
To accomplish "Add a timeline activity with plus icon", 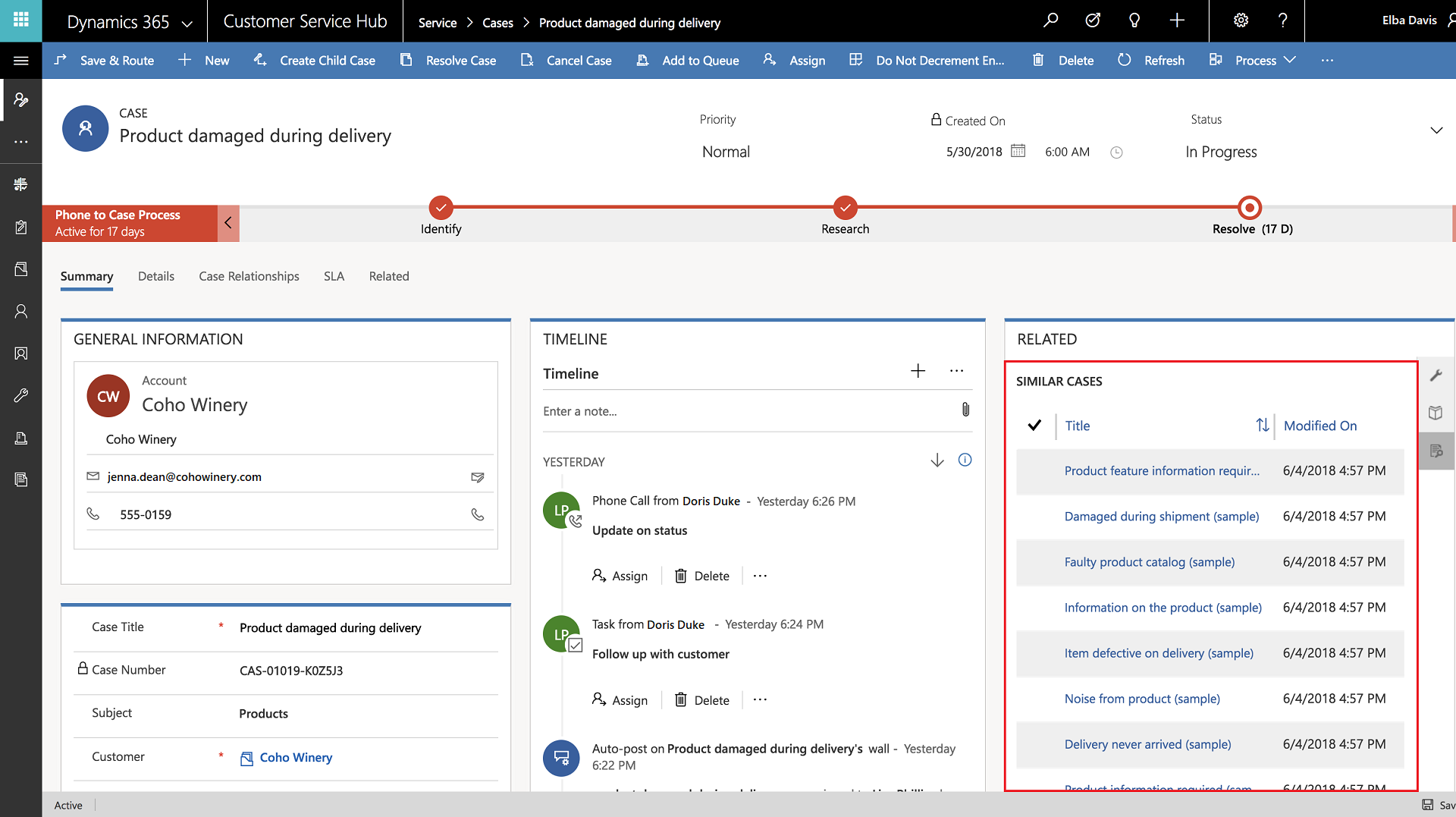I will tap(918, 370).
